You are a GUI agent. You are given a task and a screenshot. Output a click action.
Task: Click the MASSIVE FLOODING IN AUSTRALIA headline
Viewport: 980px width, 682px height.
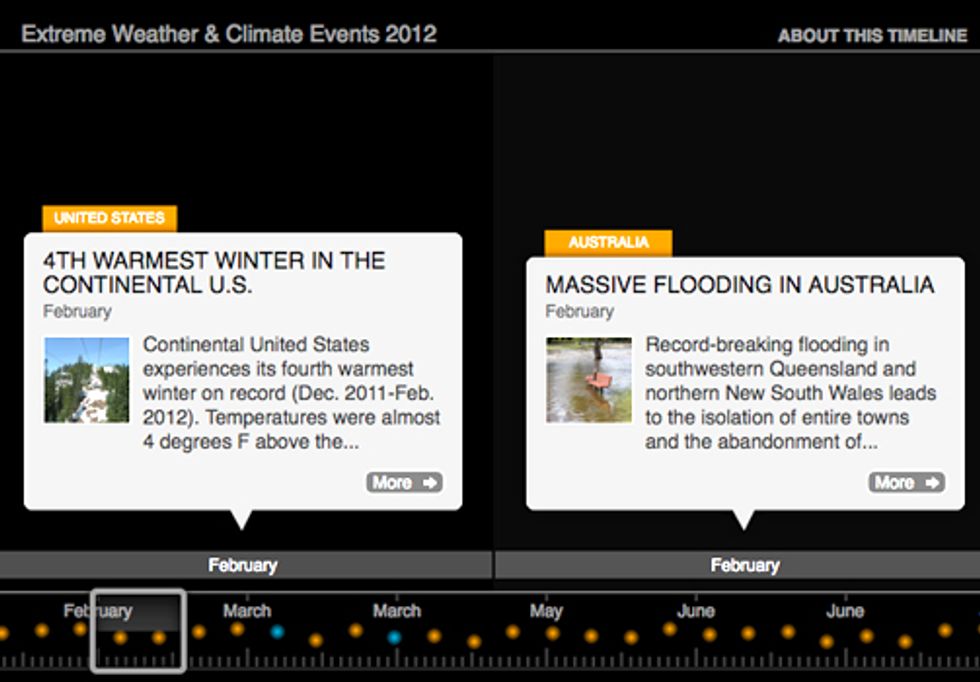tap(739, 285)
